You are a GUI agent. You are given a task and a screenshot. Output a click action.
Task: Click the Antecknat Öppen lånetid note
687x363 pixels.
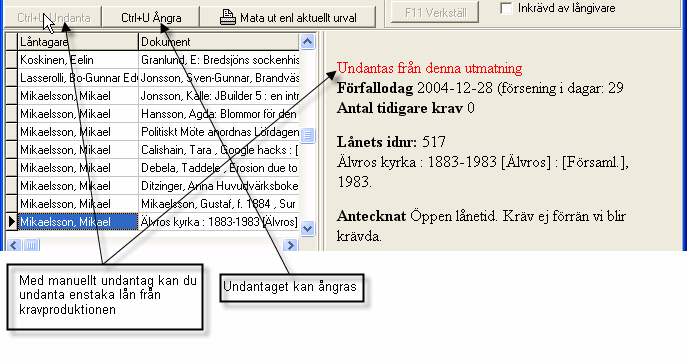482,226
